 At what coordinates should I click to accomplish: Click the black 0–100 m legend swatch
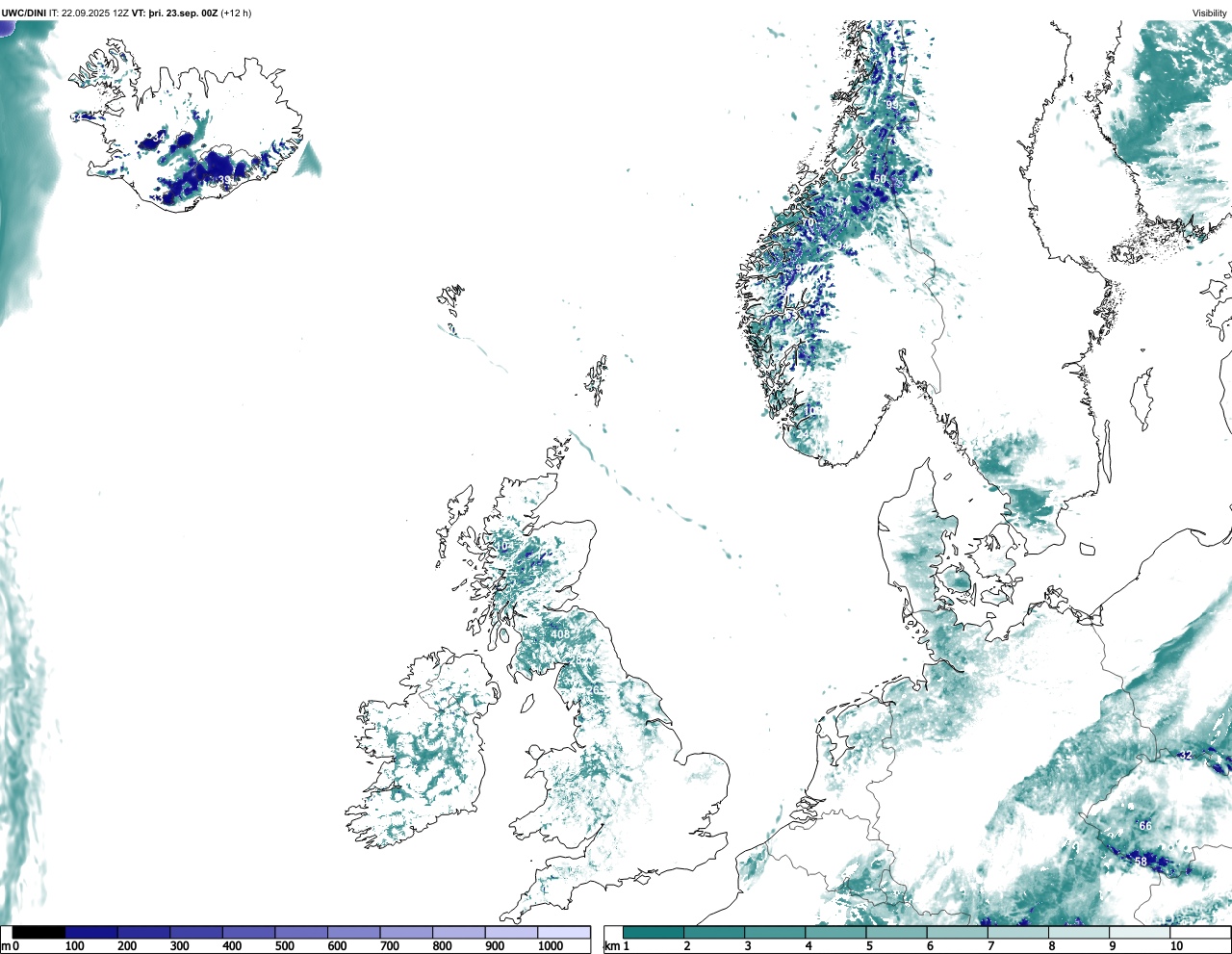pos(38,932)
